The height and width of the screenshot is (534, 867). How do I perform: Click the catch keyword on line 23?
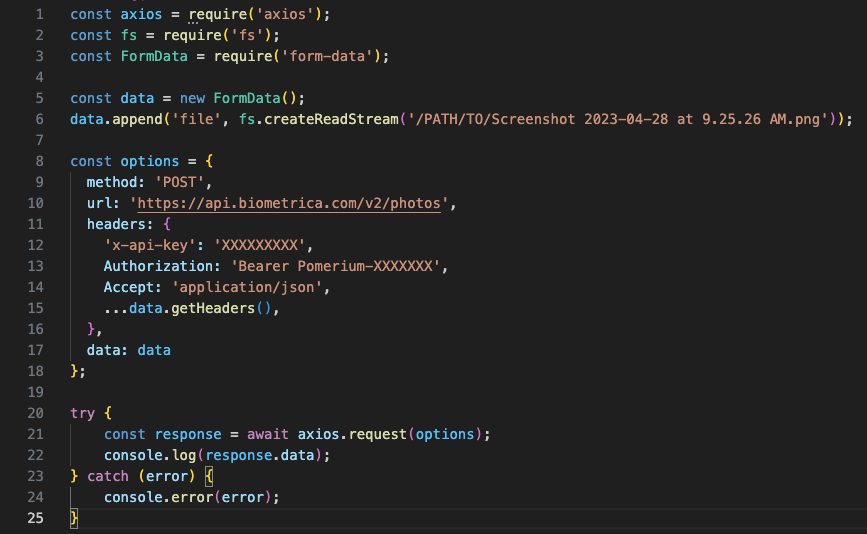coord(108,477)
